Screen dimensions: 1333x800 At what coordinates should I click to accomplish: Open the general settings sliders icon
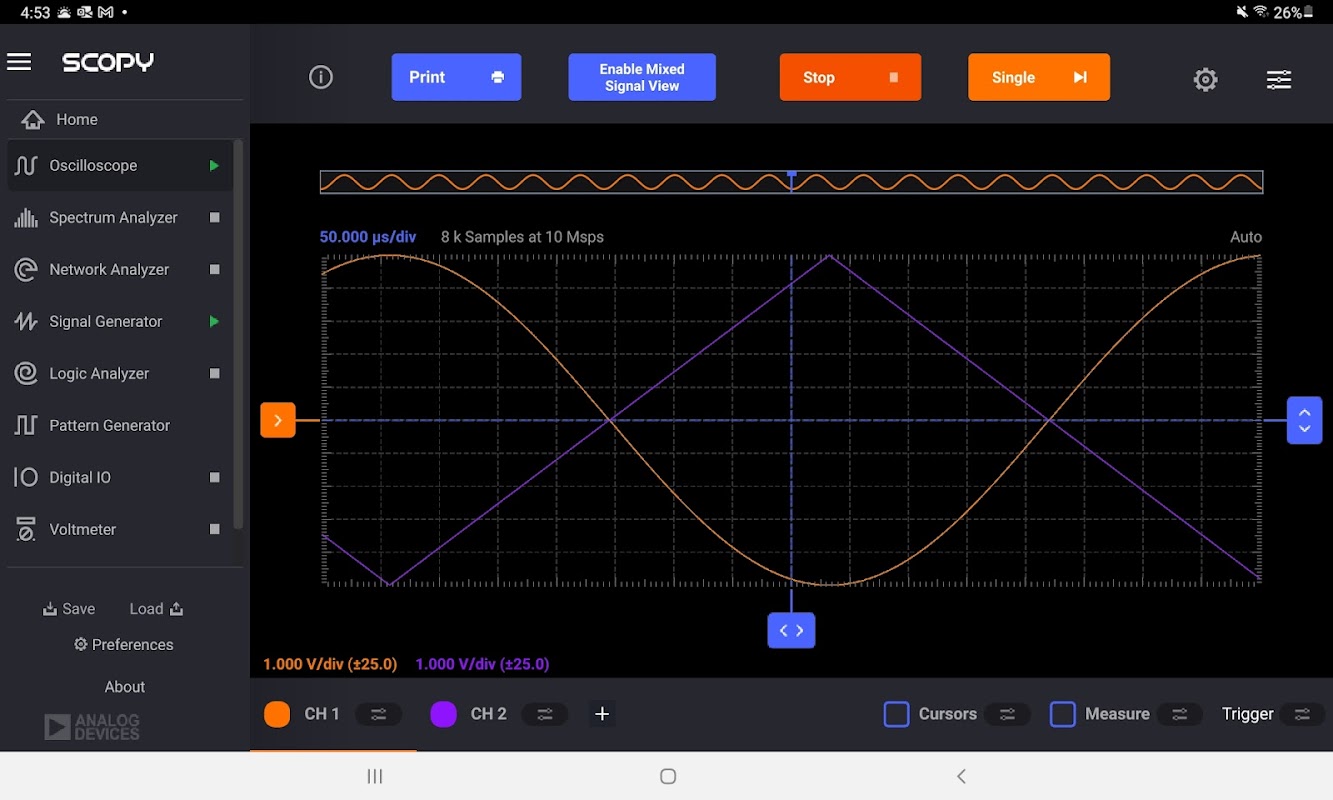point(1279,79)
